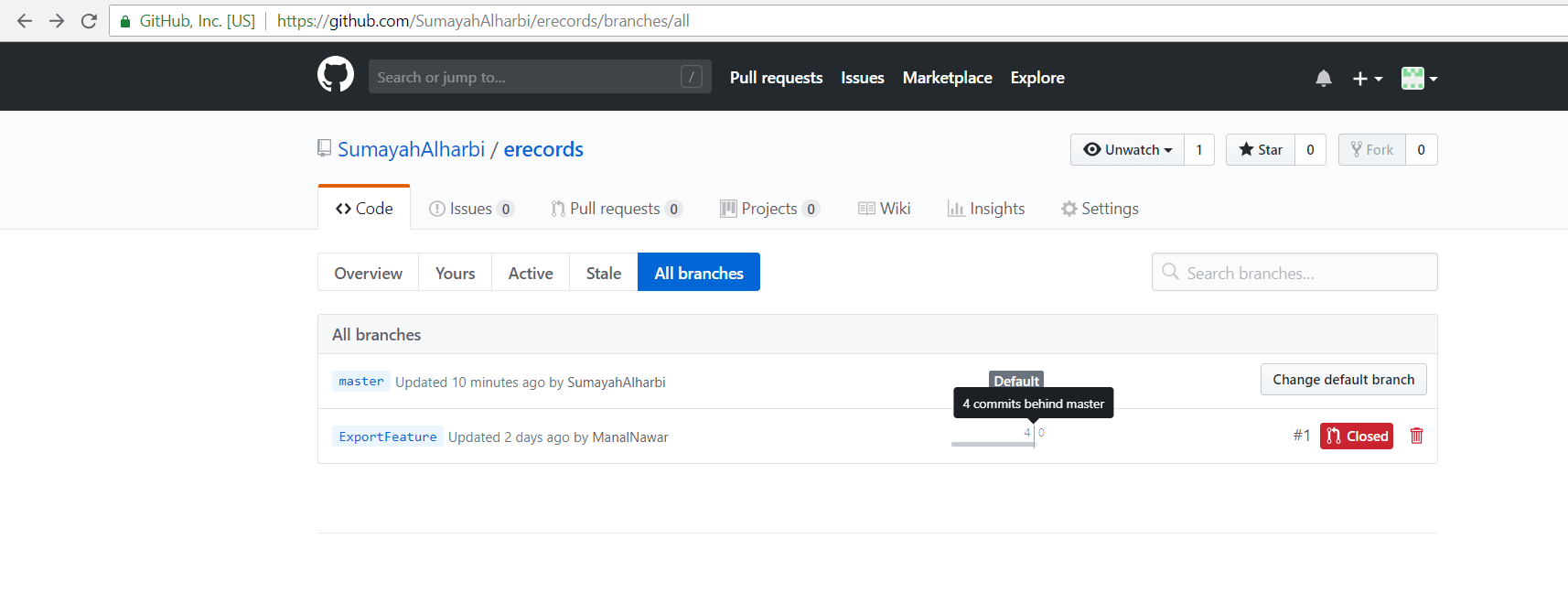Open the Projects tab

769,209
